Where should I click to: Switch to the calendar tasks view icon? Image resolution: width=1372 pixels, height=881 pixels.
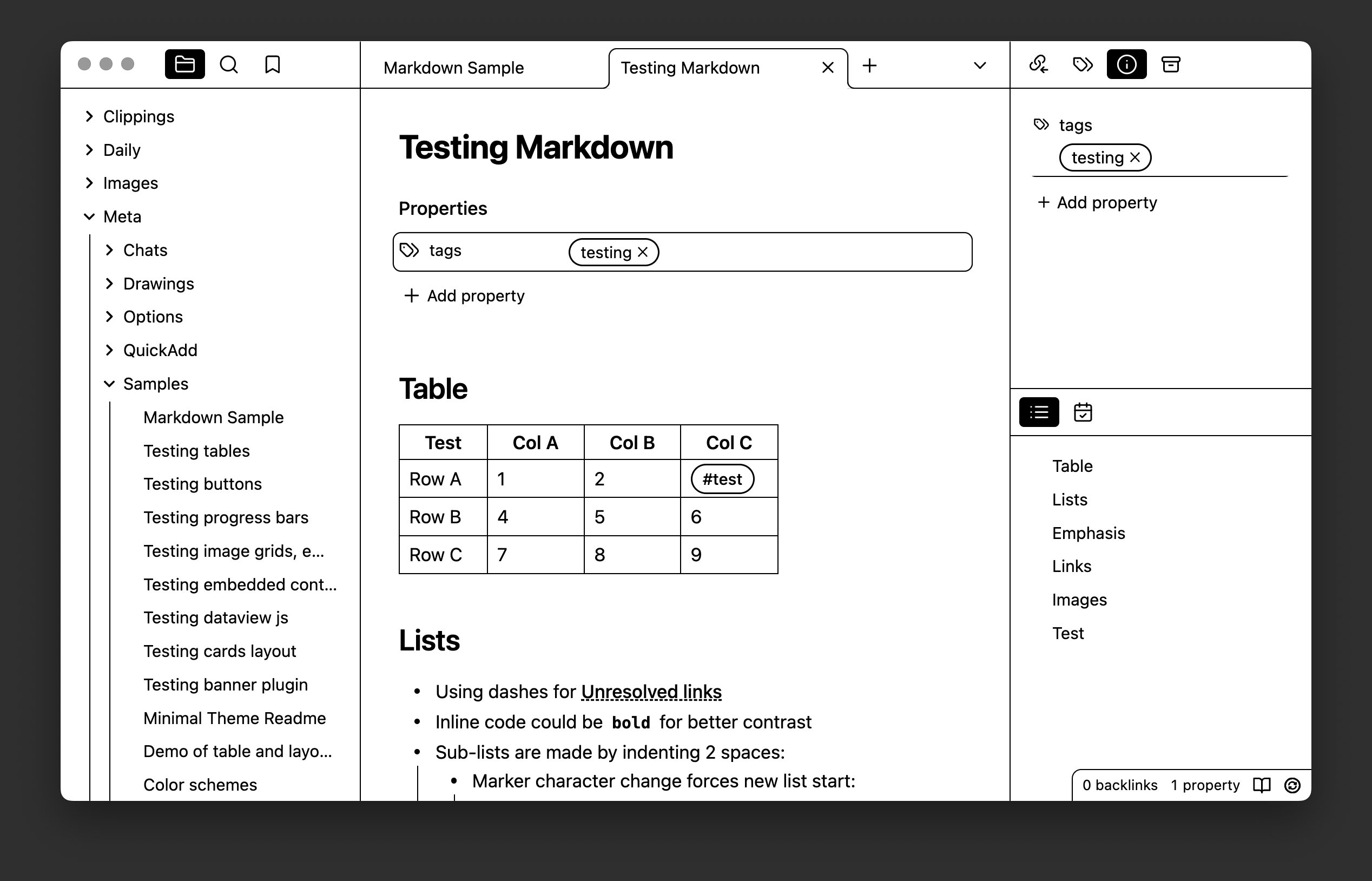1083,412
